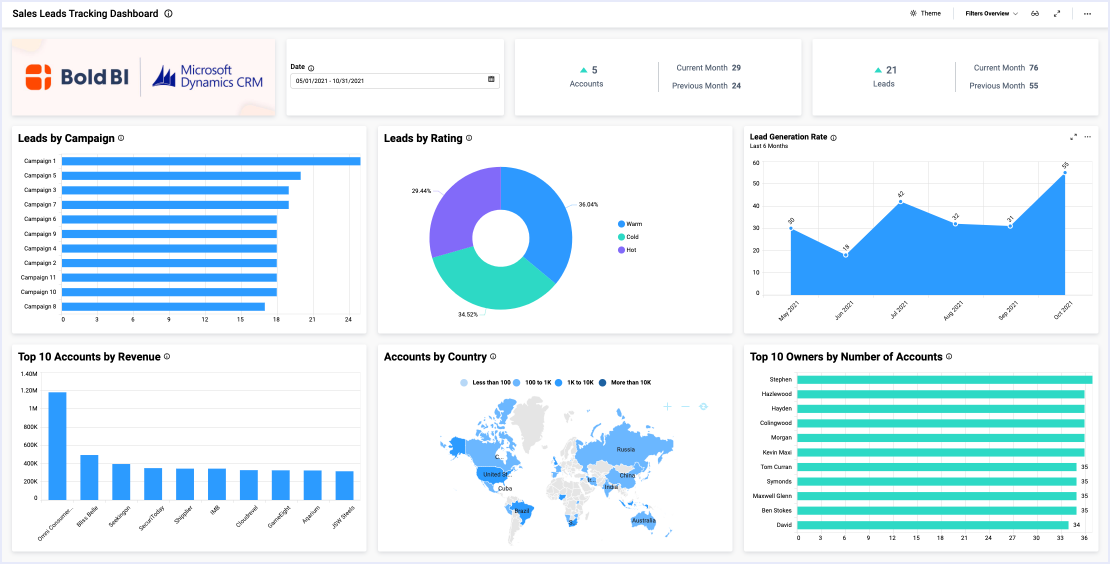Screen dimensions: 1110x564
Task: Click the 'More than 10K' legend color swatch
Action: tap(604, 383)
